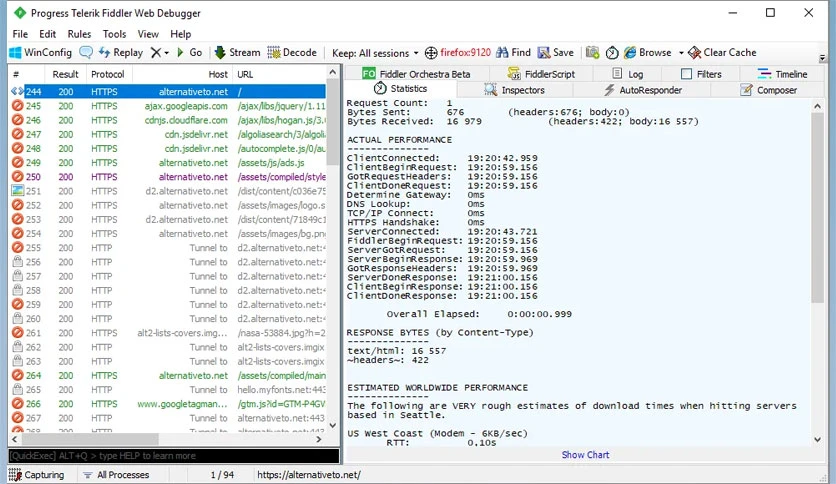Screen dimensions: 836x484
Task: Click lock icon of session 265
Action: [18, 390]
